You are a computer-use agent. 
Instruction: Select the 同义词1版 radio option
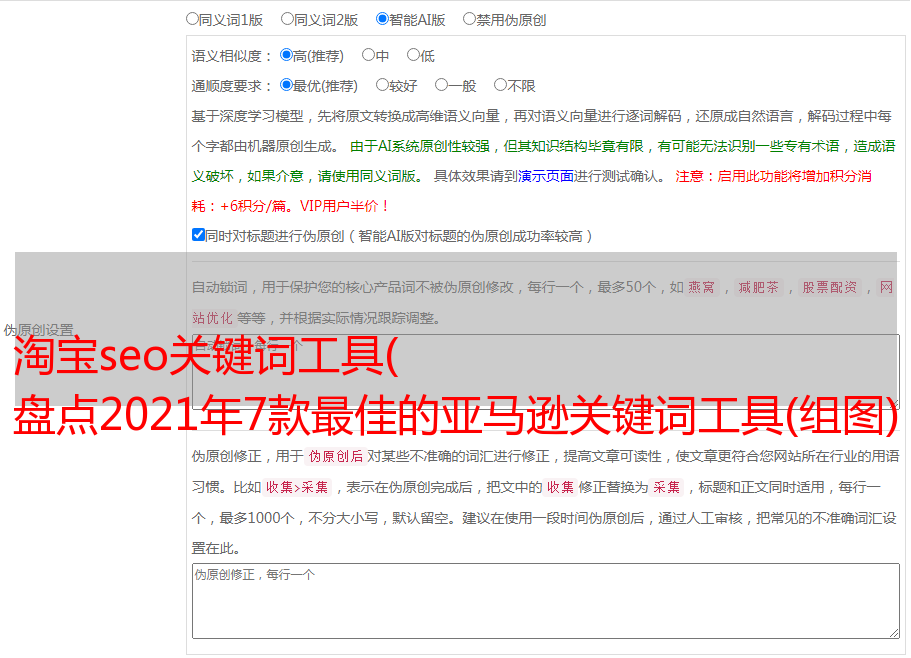click(x=192, y=19)
